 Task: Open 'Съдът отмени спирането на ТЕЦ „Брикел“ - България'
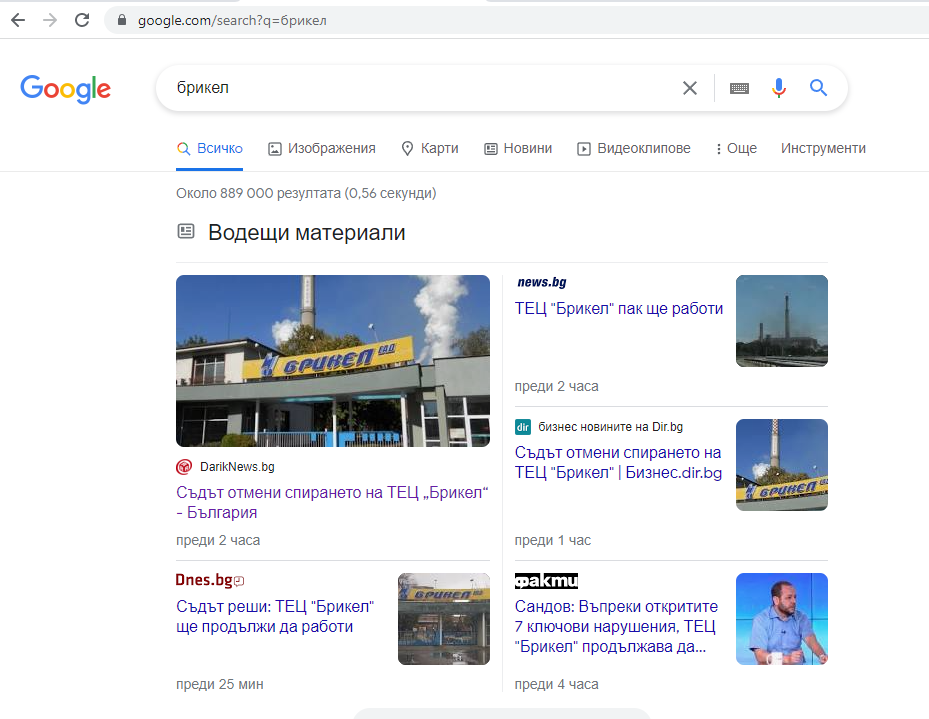(x=332, y=502)
